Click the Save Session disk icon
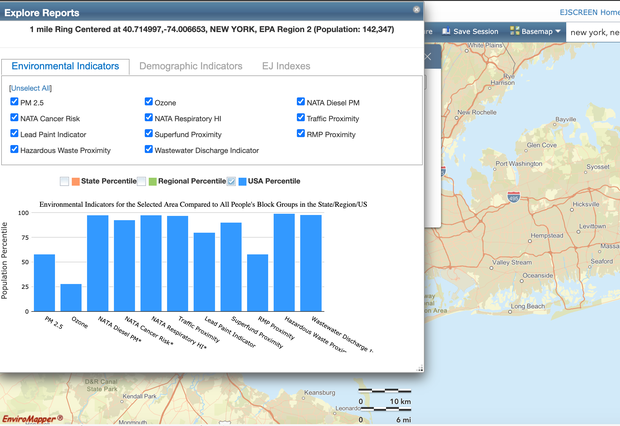The height and width of the screenshot is (426, 620). (447, 32)
